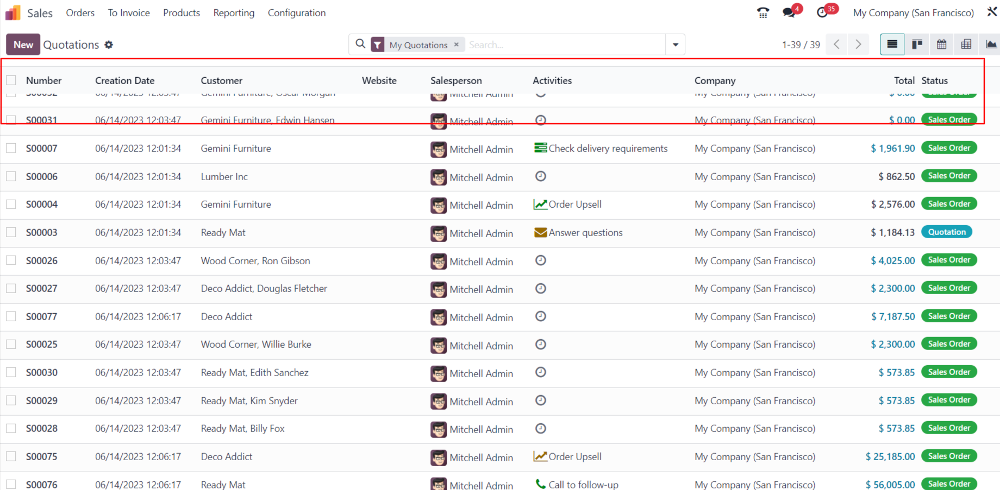Select the checkbox for order S00003

click(11, 232)
